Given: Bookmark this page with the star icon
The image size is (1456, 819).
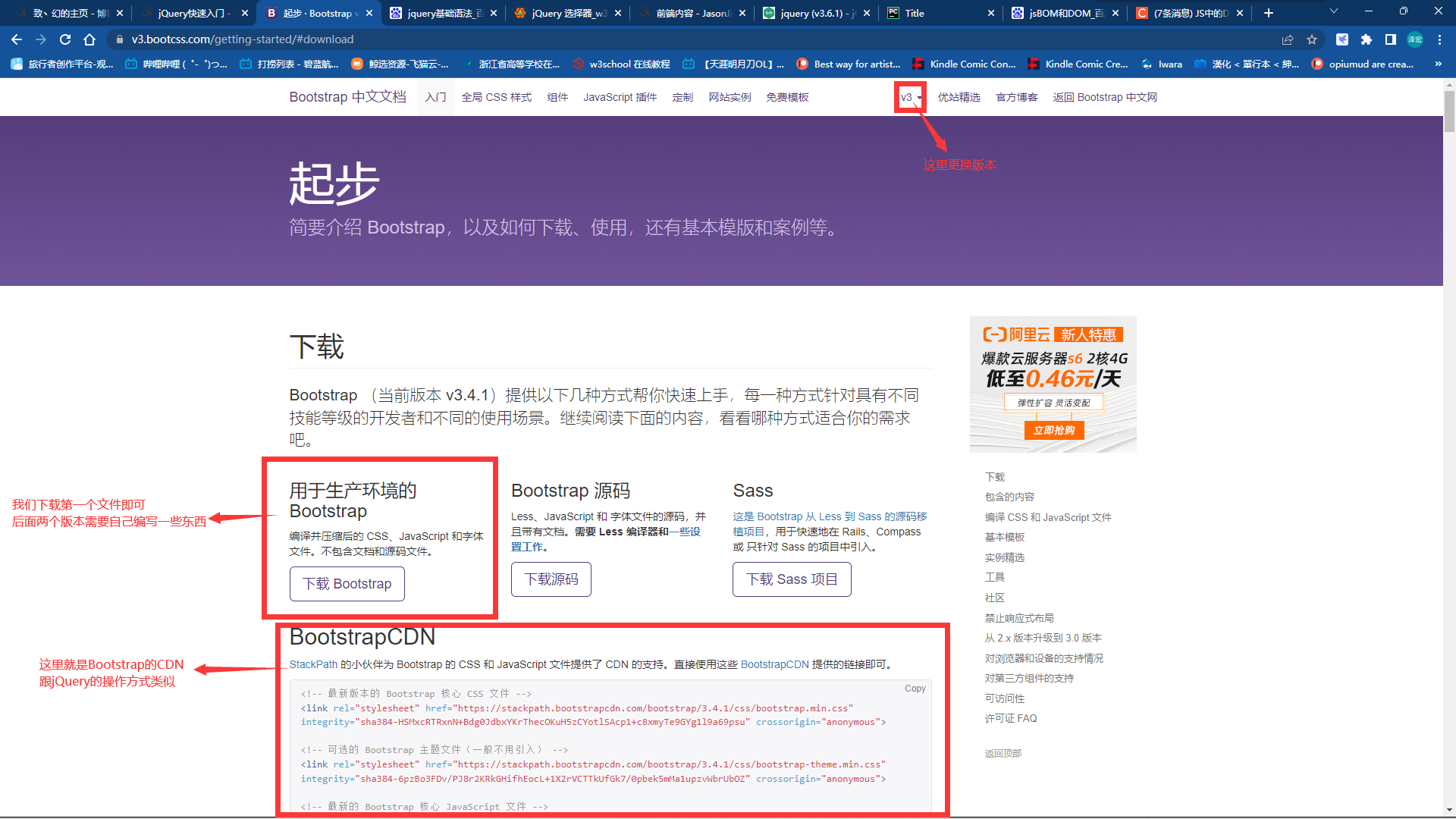Looking at the screenshot, I should [1312, 39].
